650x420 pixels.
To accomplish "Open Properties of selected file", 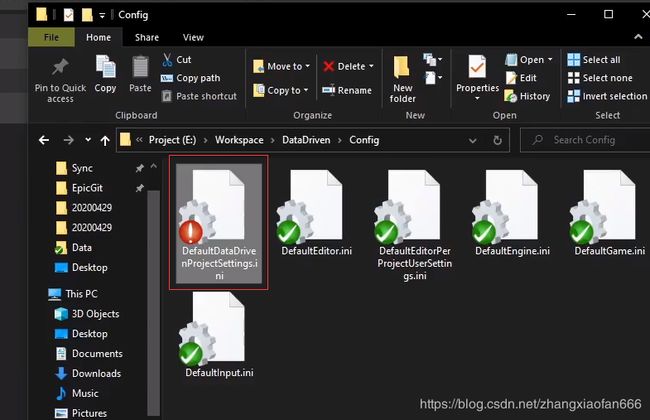I will pyautogui.click(x=477, y=73).
